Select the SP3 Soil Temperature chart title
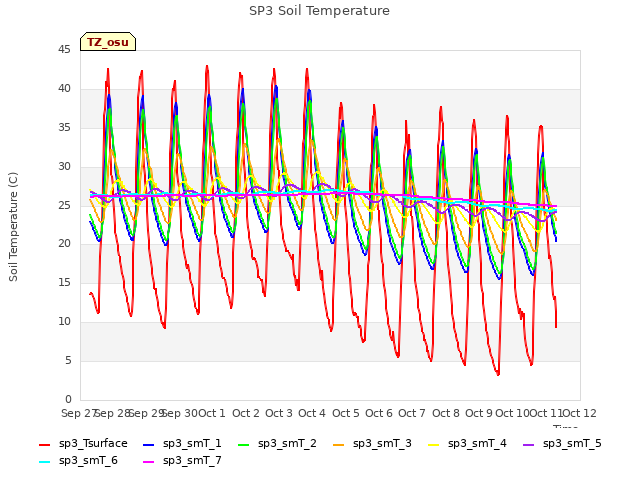The height and width of the screenshot is (480, 640). [319, 11]
